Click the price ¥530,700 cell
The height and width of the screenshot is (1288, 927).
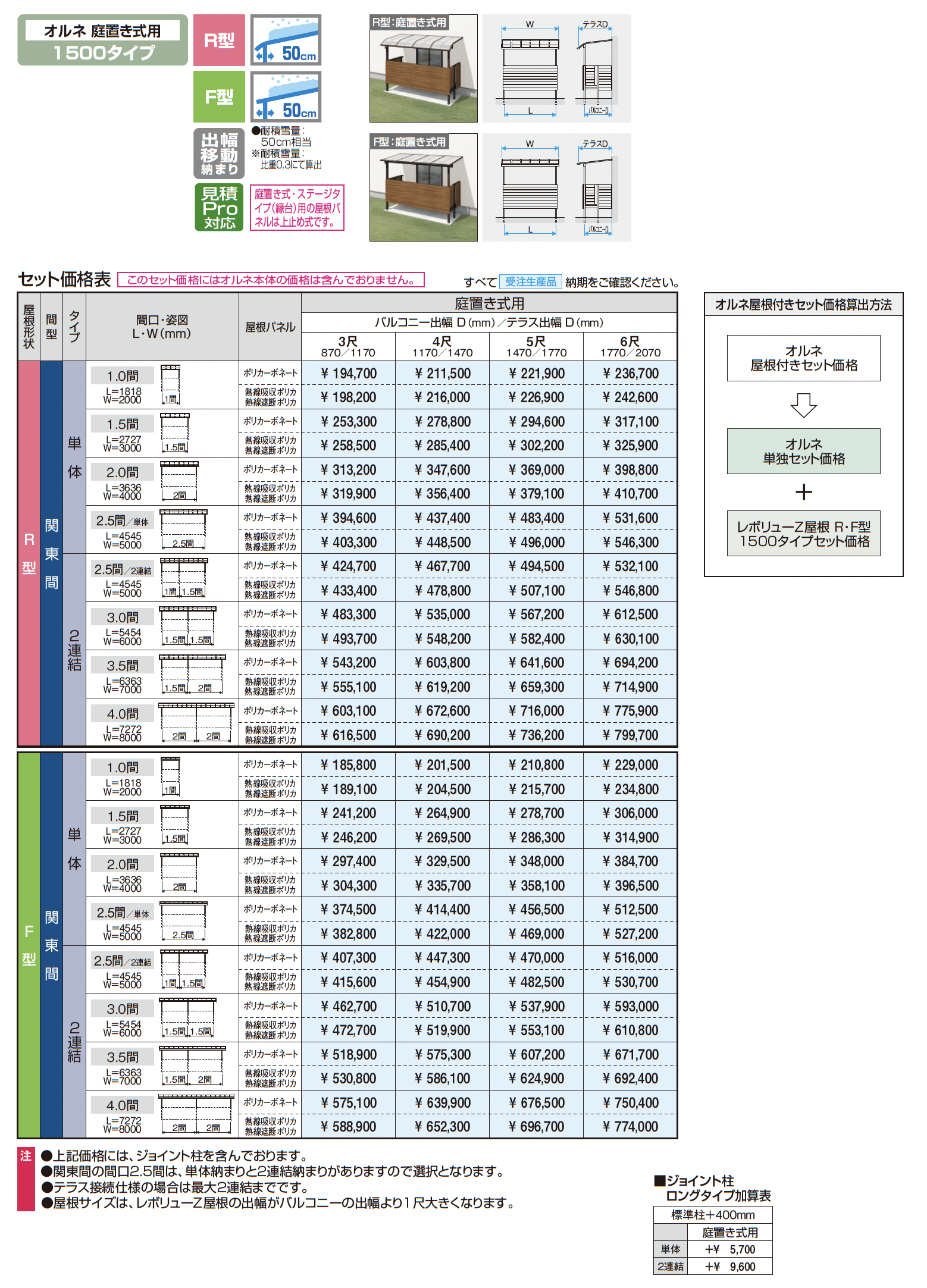point(630,982)
